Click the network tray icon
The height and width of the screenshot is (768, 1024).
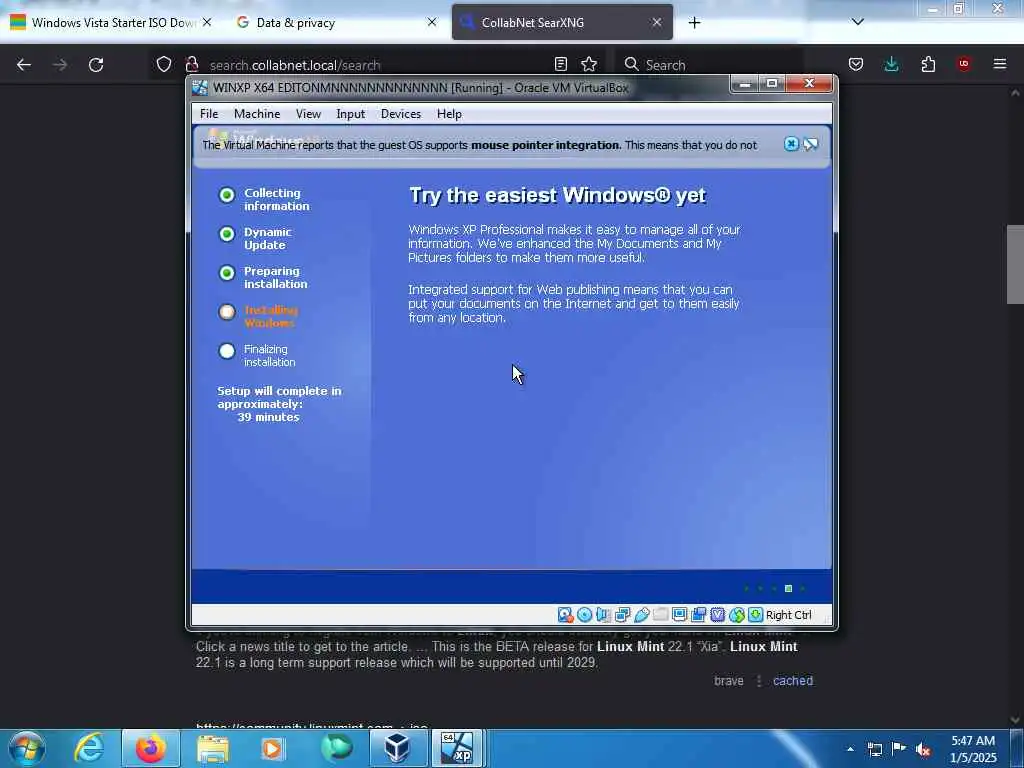click(x=875, y=749)
